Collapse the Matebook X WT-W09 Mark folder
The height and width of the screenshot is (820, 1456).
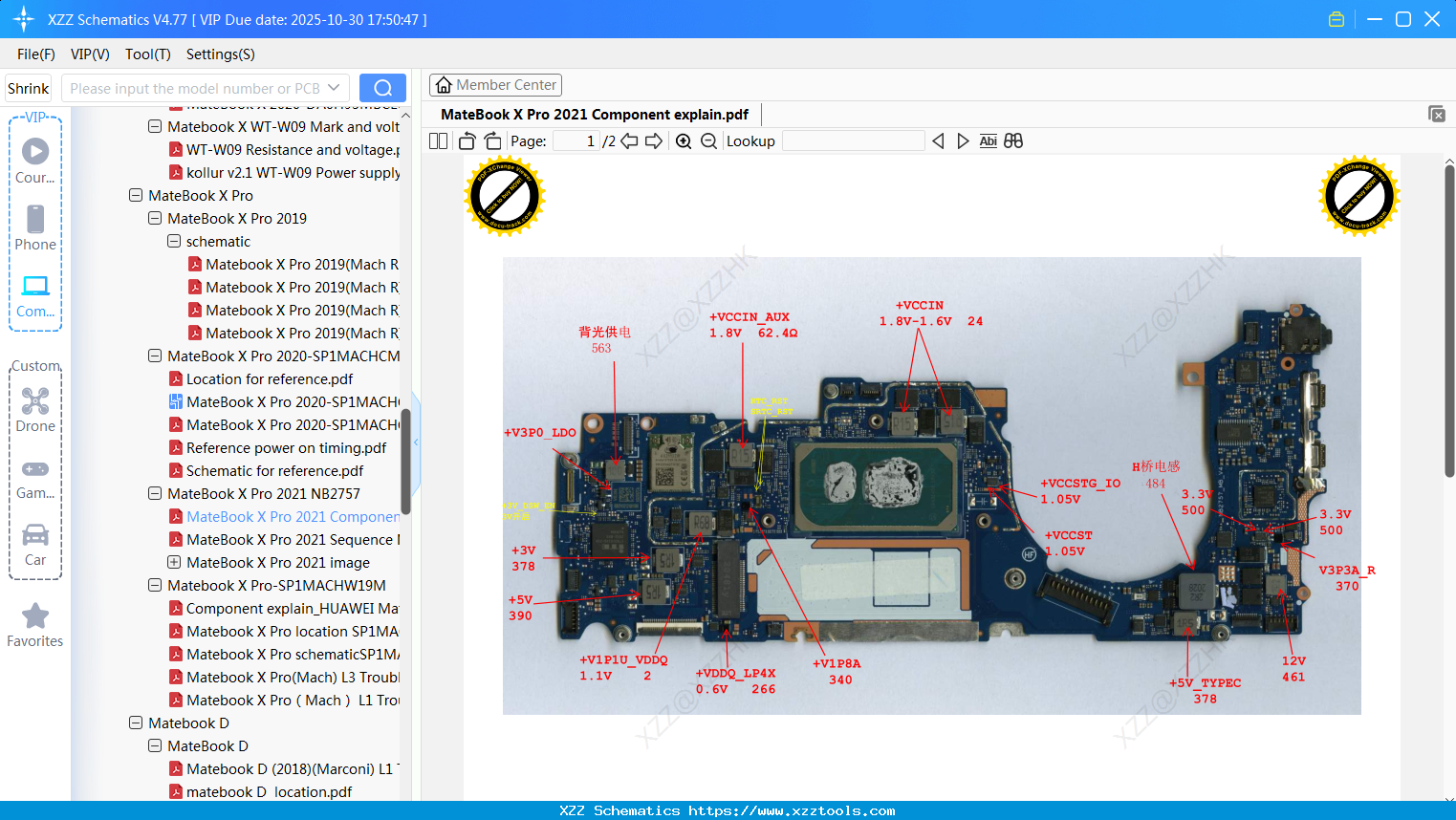point(155,126)
